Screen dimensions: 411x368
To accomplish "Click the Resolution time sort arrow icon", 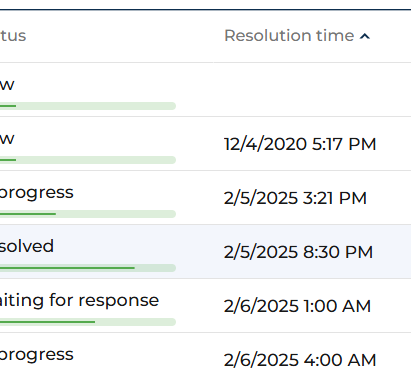I will coord(365,36).
